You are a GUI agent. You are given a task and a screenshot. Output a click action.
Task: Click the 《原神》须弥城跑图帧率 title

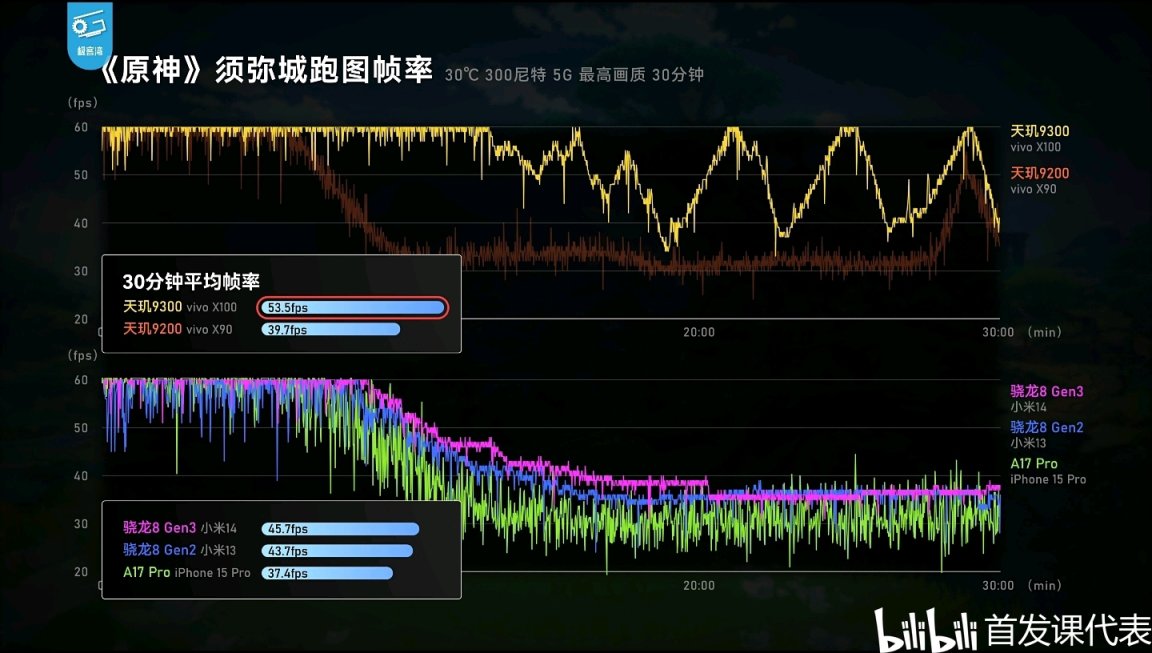coord(265,71)
